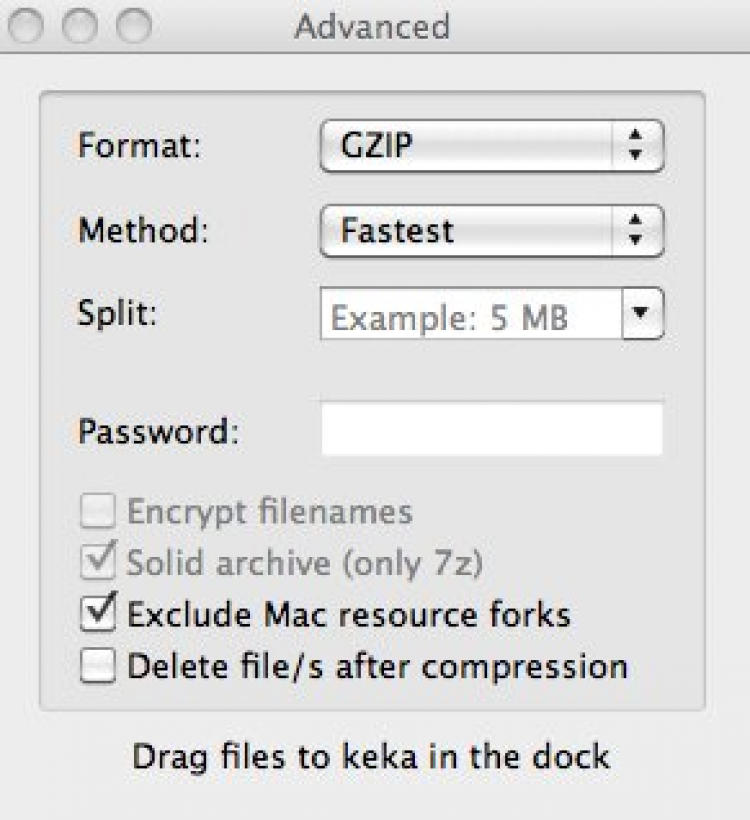The width and height of the screenshot is (750, 820).
Task: Click the Drag files to keka text
Action: pos(371,756)
